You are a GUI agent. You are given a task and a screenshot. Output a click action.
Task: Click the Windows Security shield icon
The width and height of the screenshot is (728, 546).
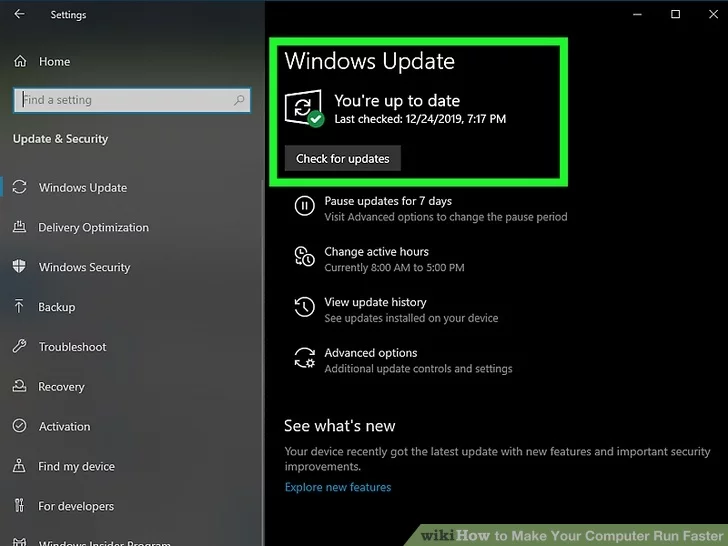click(x=19, y=266)
